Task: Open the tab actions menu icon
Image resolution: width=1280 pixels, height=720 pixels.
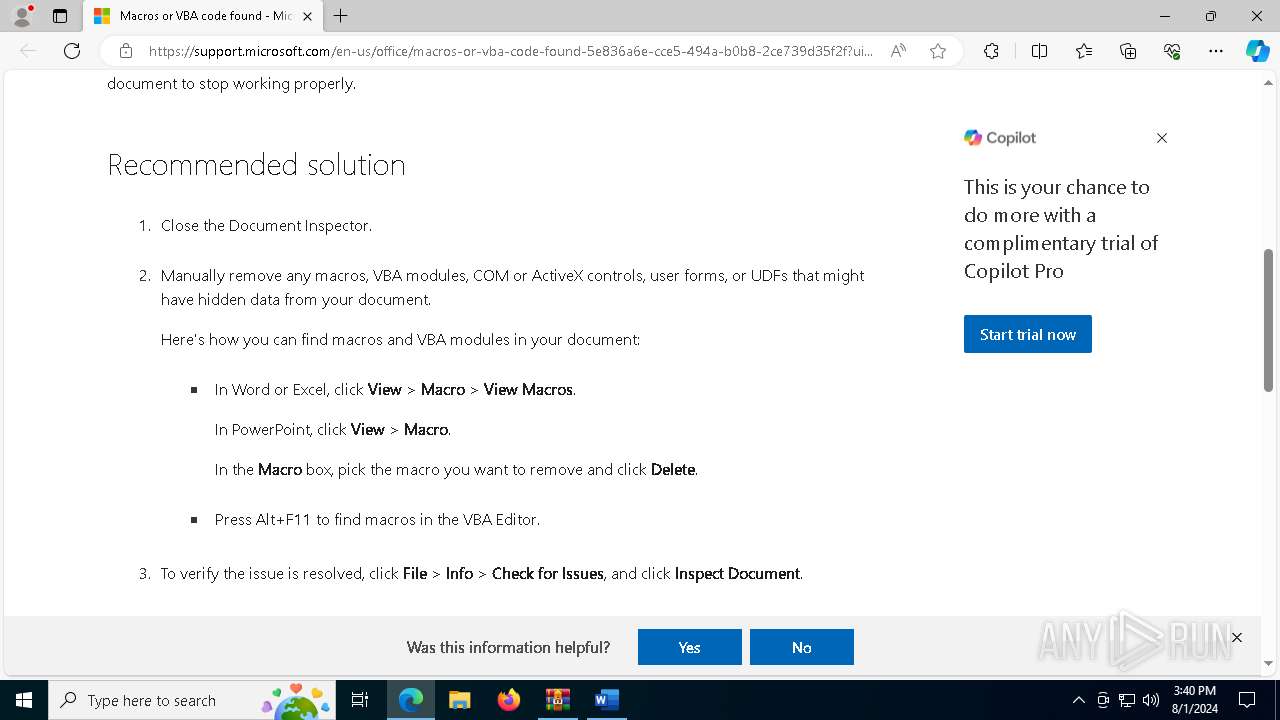Action: (x=60, y=16)
